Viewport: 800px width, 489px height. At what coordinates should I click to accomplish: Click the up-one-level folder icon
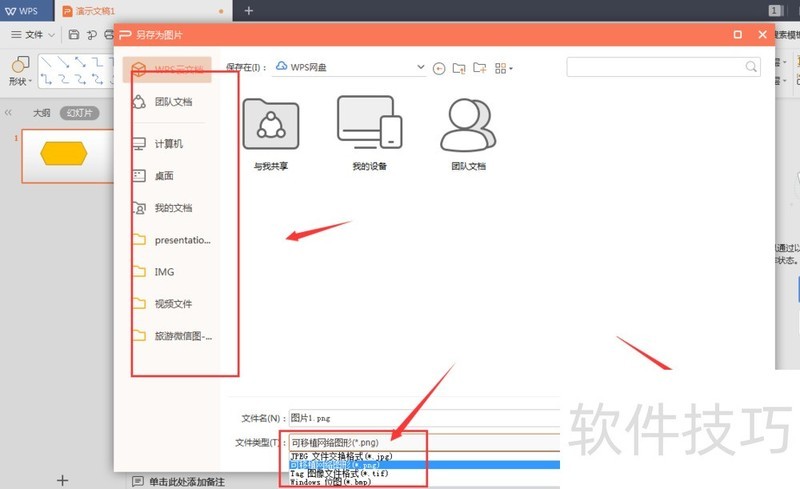(x=459, y=68)
